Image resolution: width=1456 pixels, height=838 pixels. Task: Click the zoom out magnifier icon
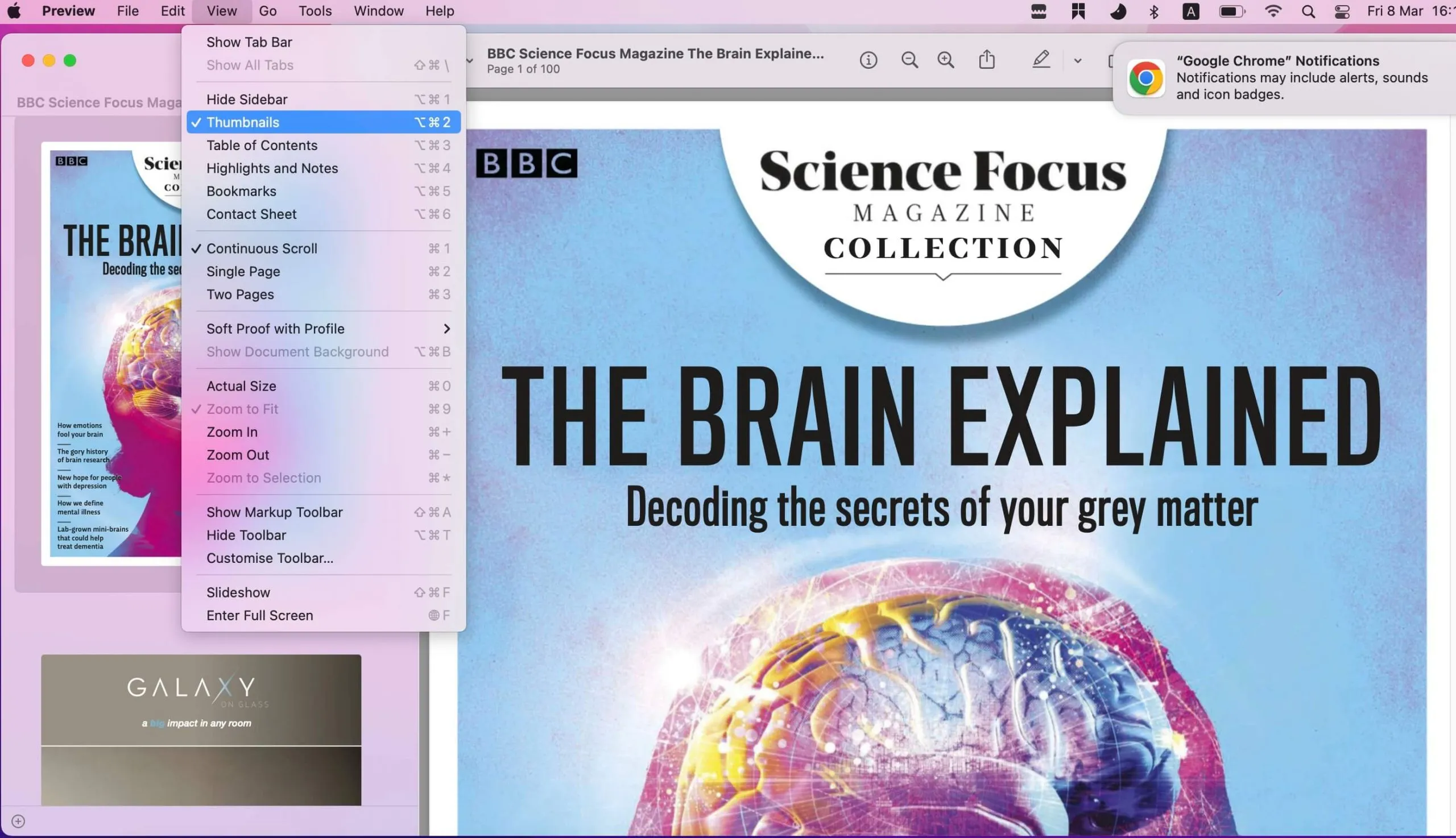[x=909, y=60]
